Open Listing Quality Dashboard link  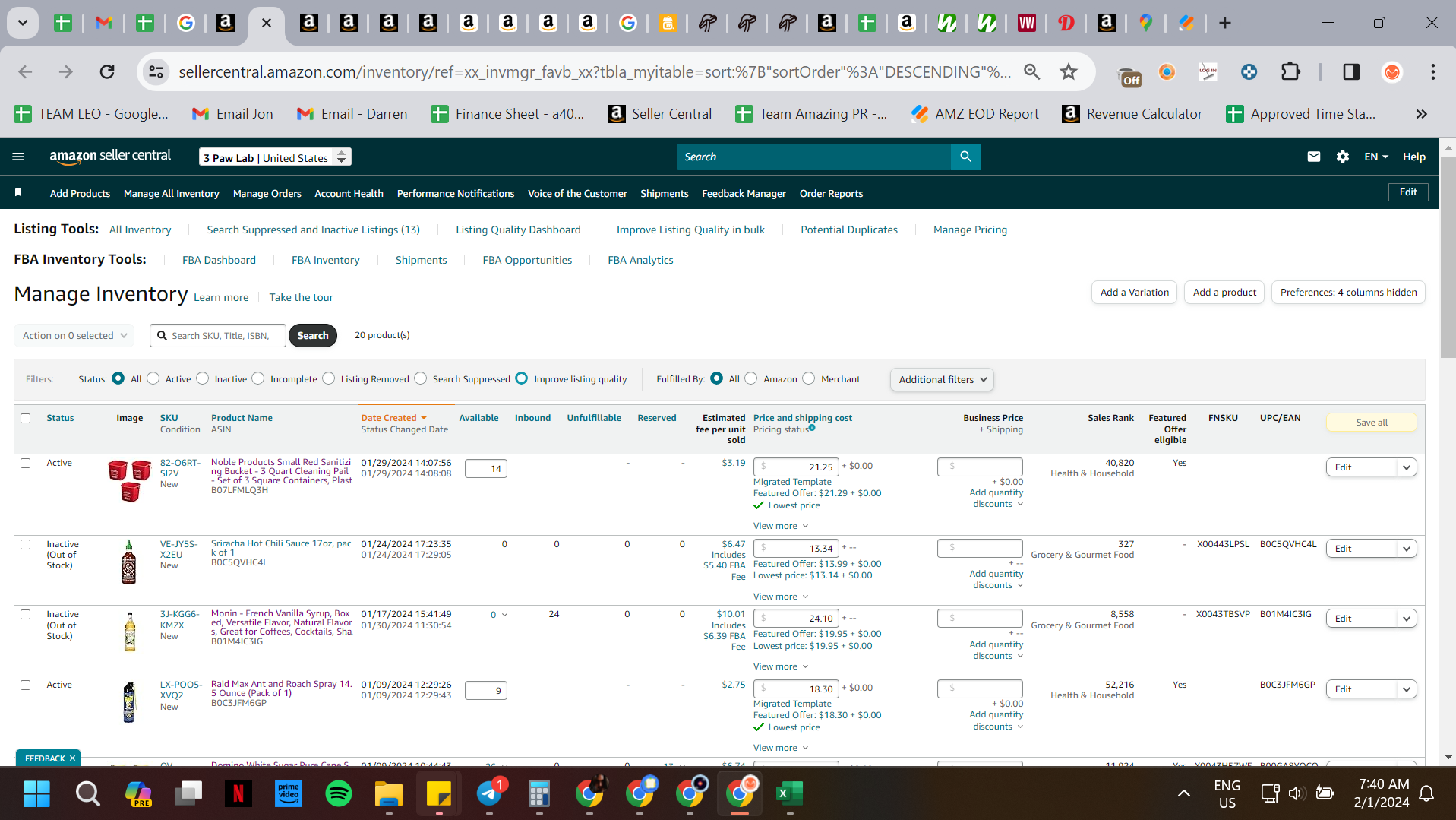[518, 230]
